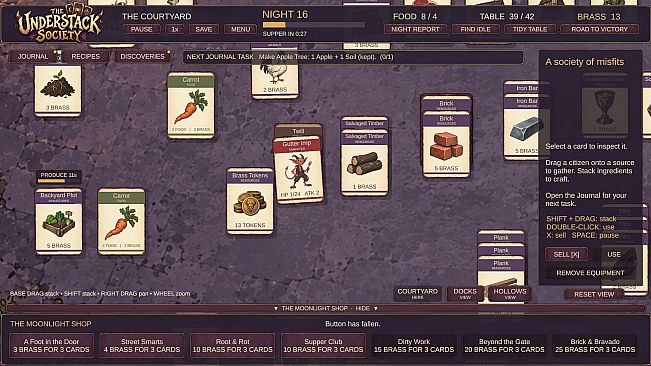This screenshot has height=366, width=651.
Task: Select the back Brick card header
Action: (x=446, y=104)
